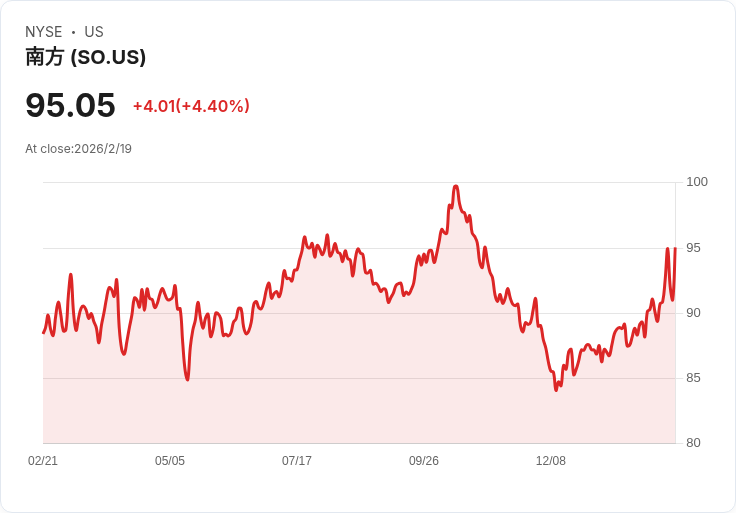Click the 07/17 date on the time axis
Viewport: 736px width, 513px height.
tap(297, 461)
